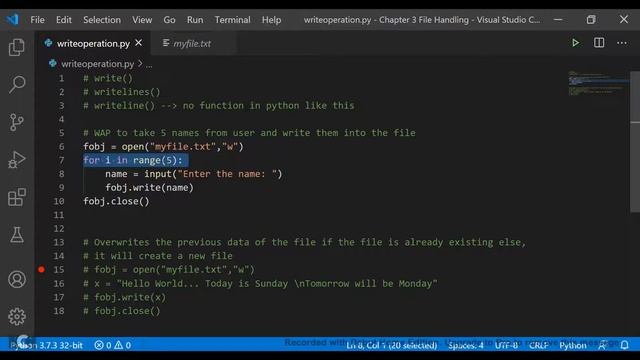Image resolution: width=640 pixels, height=360 pixels.
Task: Open the Run menu
Action: pos(195,20)
